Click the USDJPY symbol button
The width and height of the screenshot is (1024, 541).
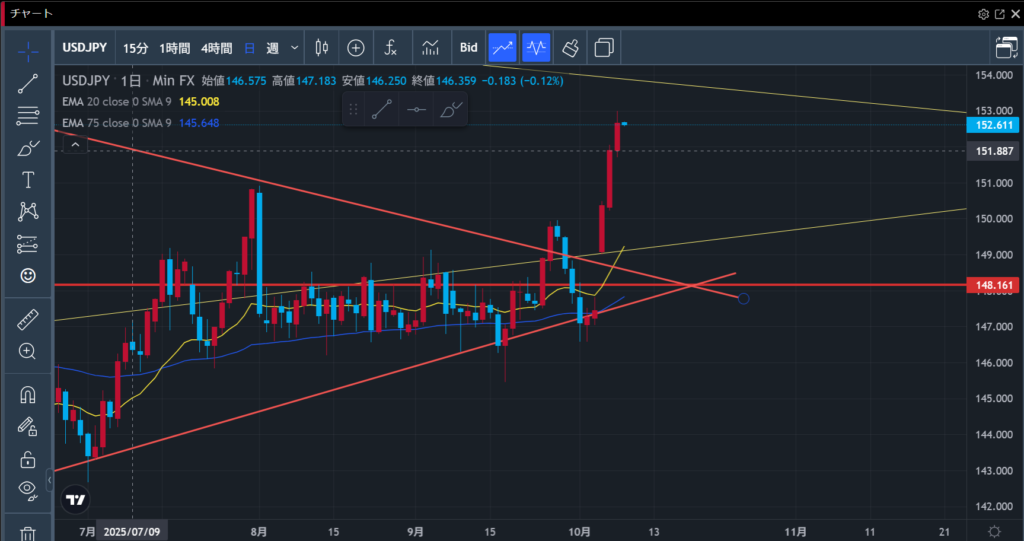[85, 47]
